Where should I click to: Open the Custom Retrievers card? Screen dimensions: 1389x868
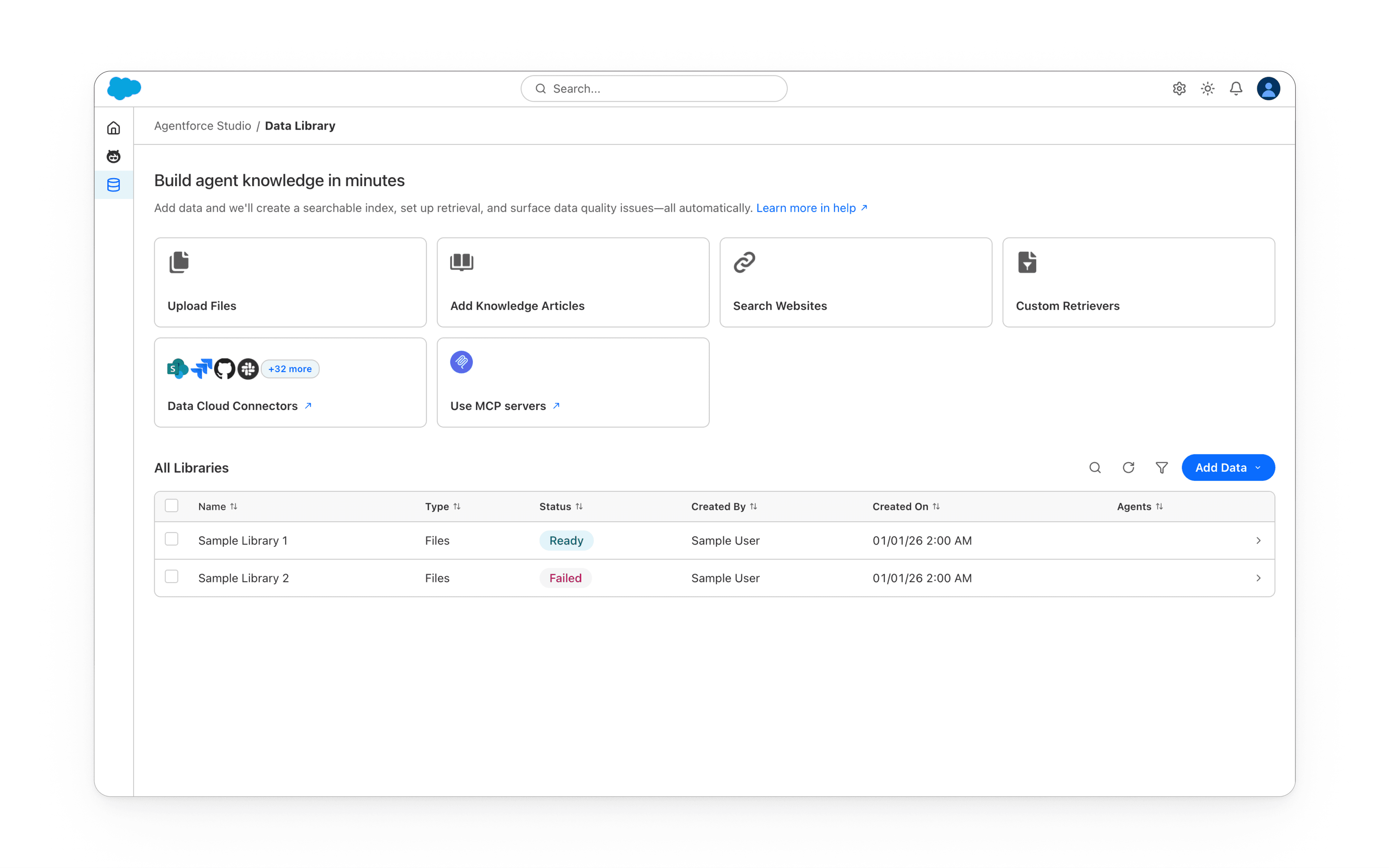point(1139,282)
